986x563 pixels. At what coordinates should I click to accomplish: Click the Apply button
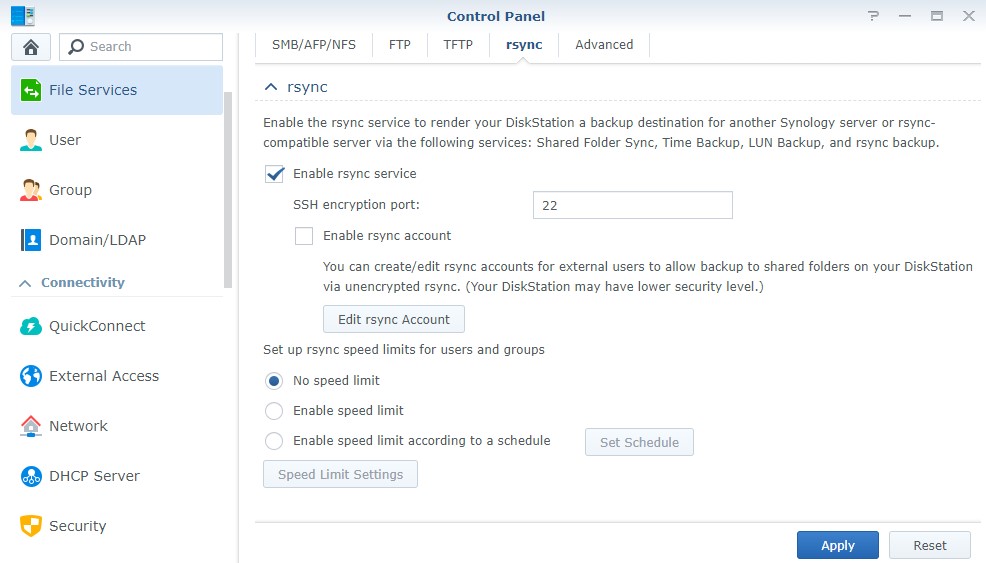[x=837, y=545]
